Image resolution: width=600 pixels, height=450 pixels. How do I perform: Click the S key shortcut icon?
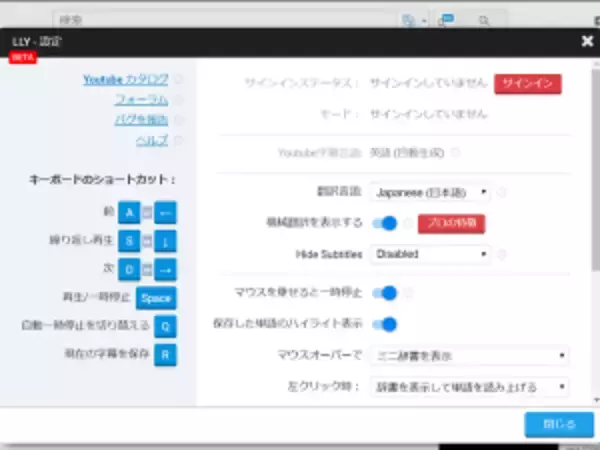coord(128,240)
